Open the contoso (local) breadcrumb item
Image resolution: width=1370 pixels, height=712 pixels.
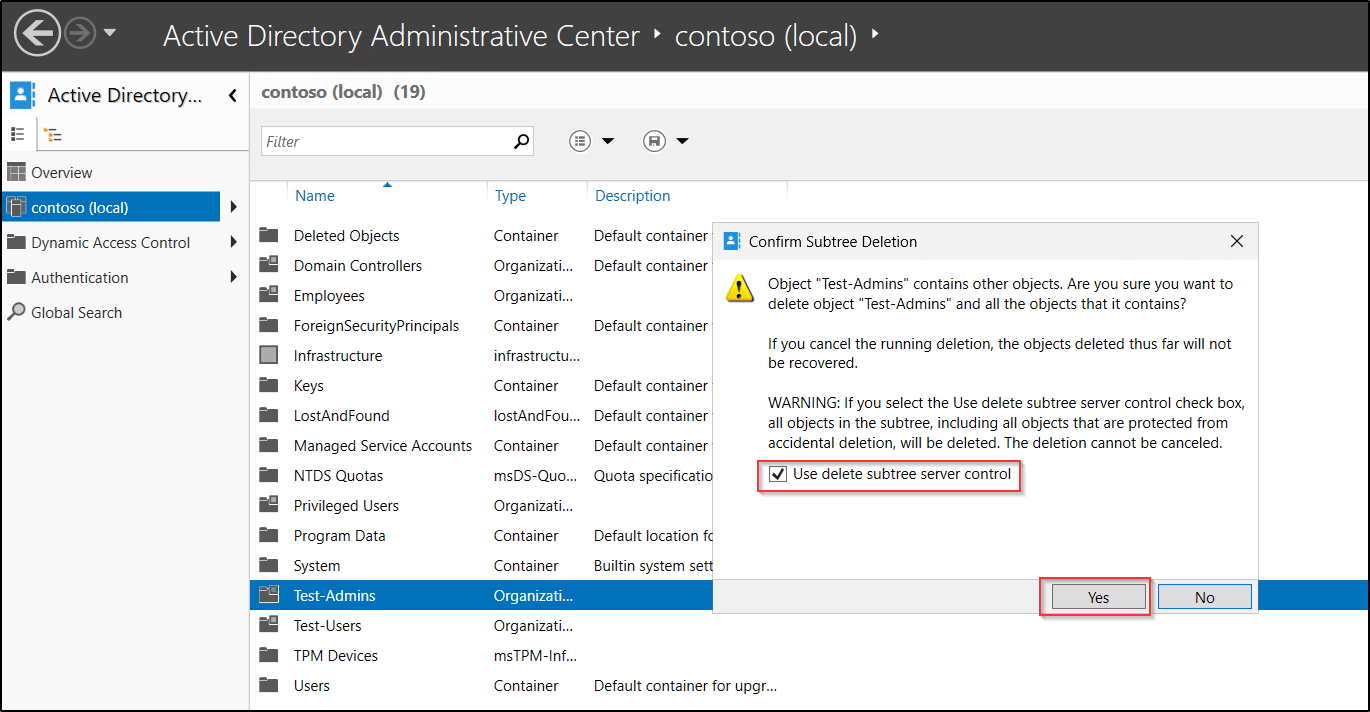765,36
